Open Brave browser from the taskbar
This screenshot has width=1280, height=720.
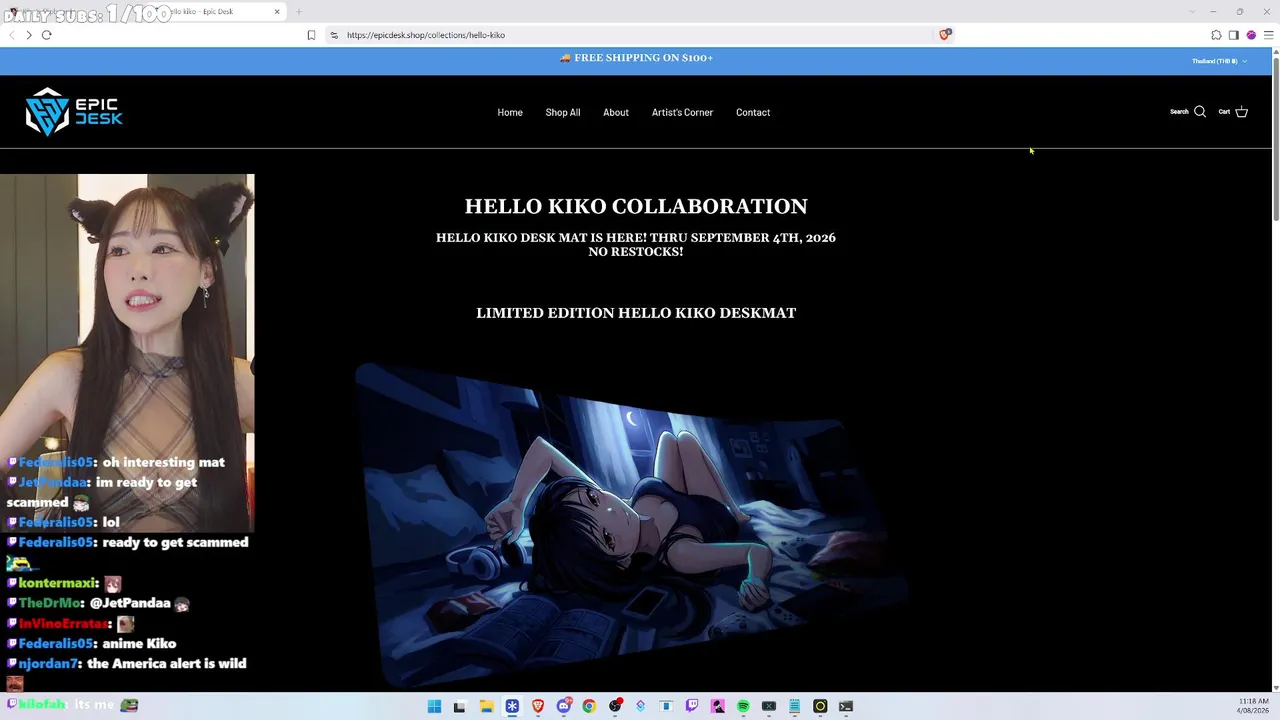538,706
